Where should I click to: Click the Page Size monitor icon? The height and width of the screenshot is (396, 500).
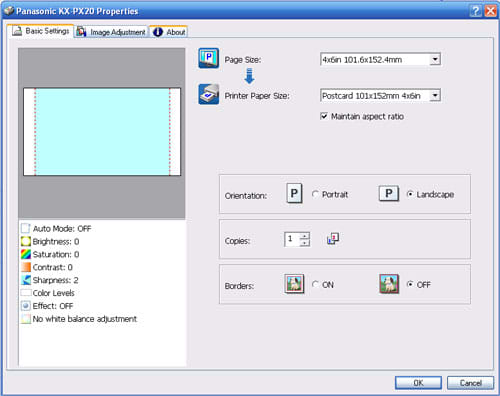click(209, 58)
